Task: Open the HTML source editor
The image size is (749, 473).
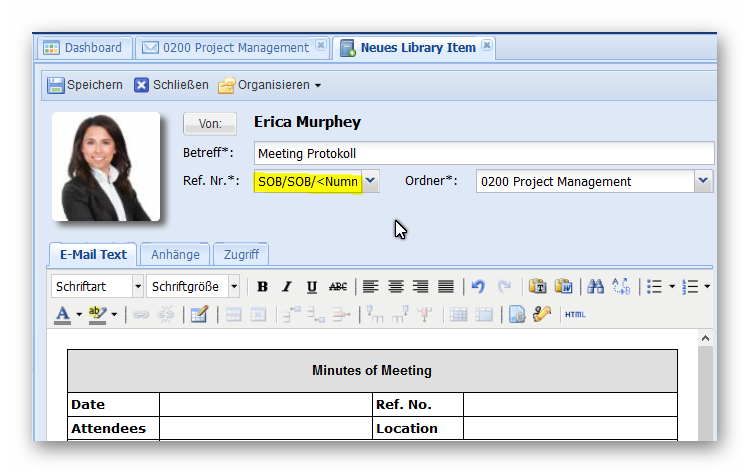Action: 575,314
